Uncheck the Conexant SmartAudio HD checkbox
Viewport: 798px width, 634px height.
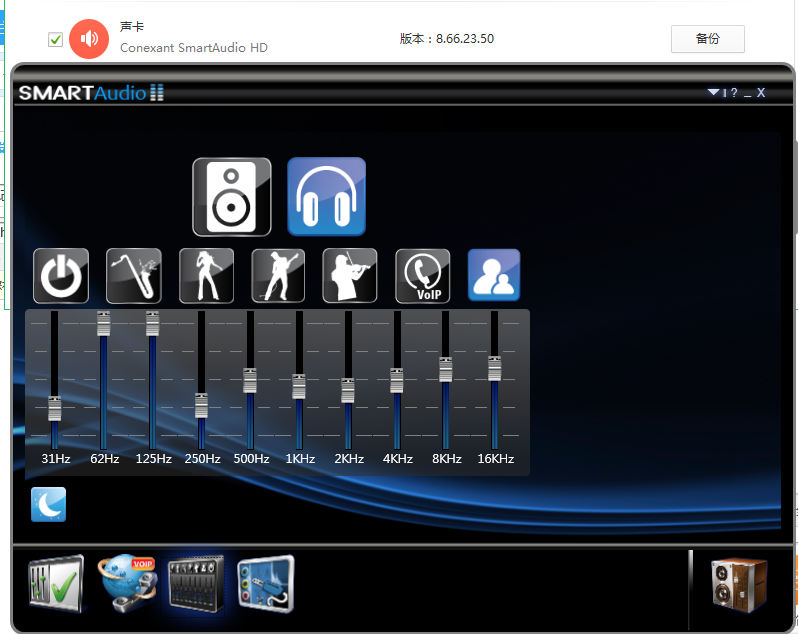pyautogui.click(x=55, y=39)
